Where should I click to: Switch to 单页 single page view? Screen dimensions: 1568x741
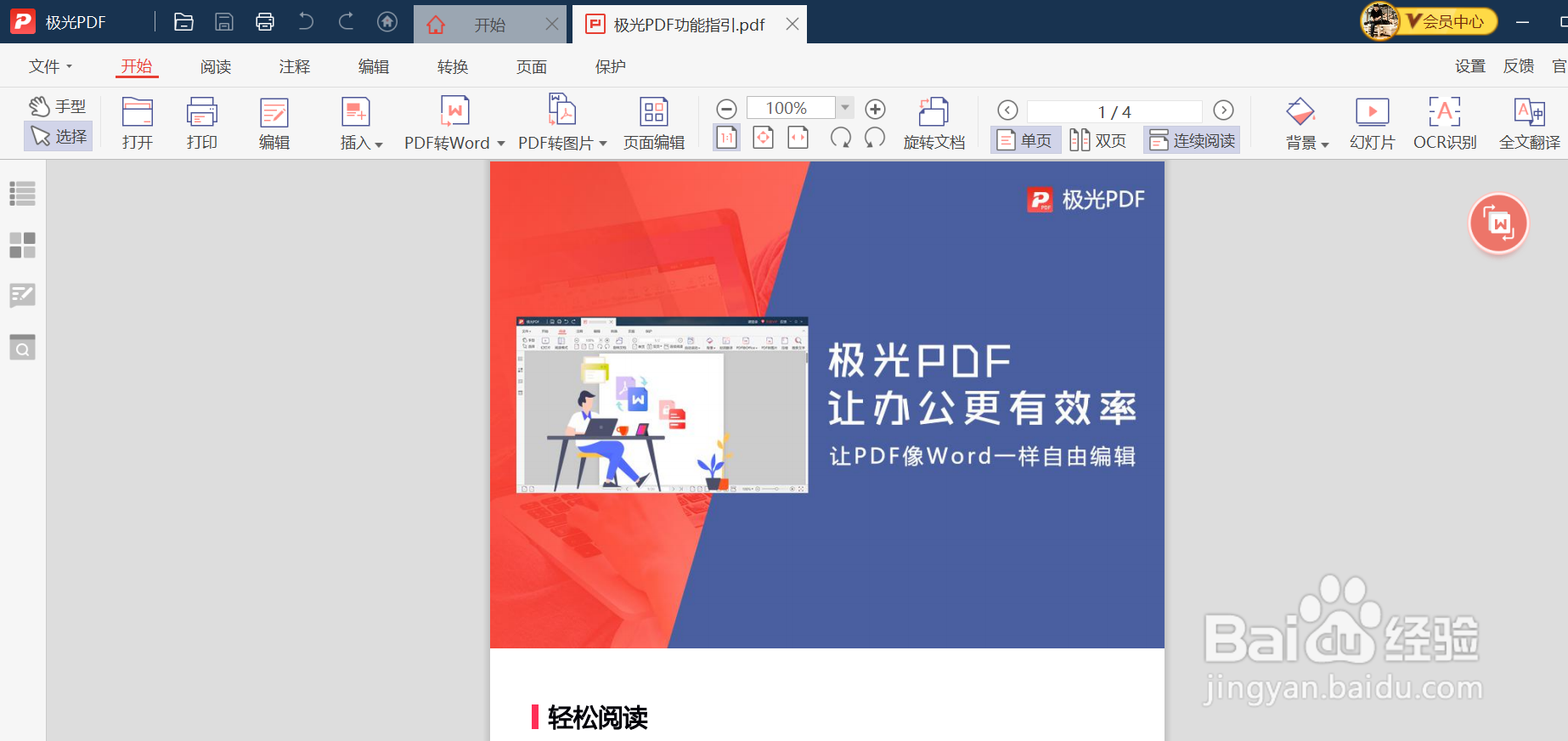pyautogui.click(x=1025, y=140)
